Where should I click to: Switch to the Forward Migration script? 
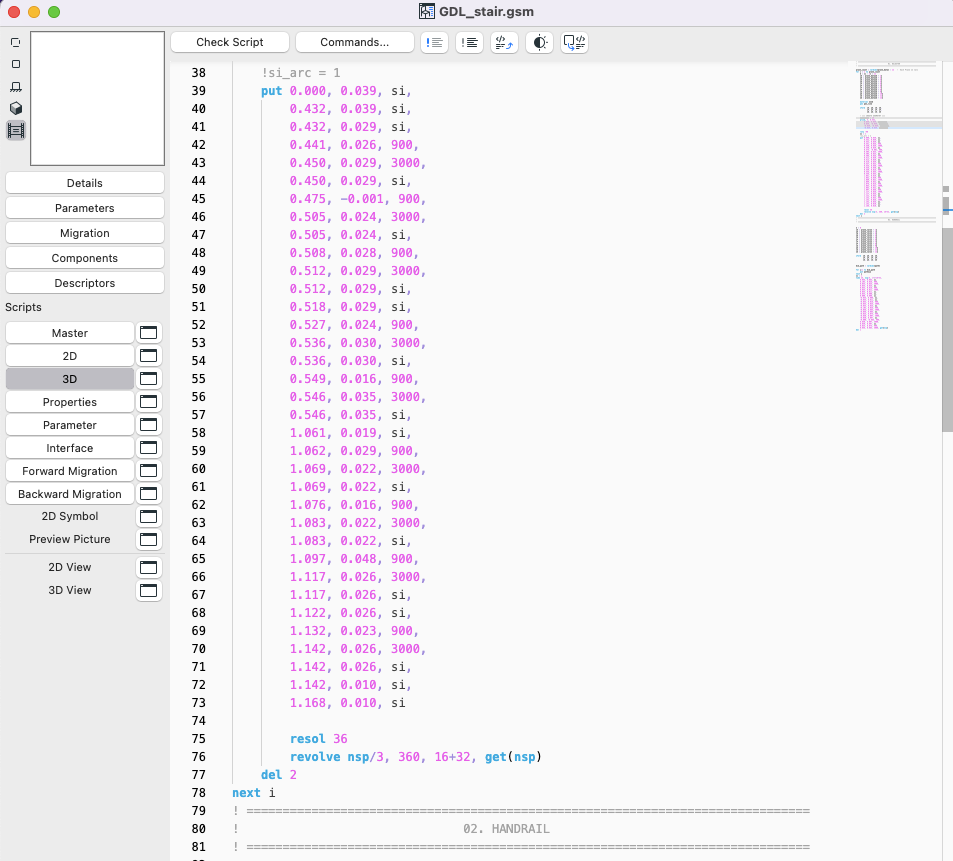click(x=70, y=471)
